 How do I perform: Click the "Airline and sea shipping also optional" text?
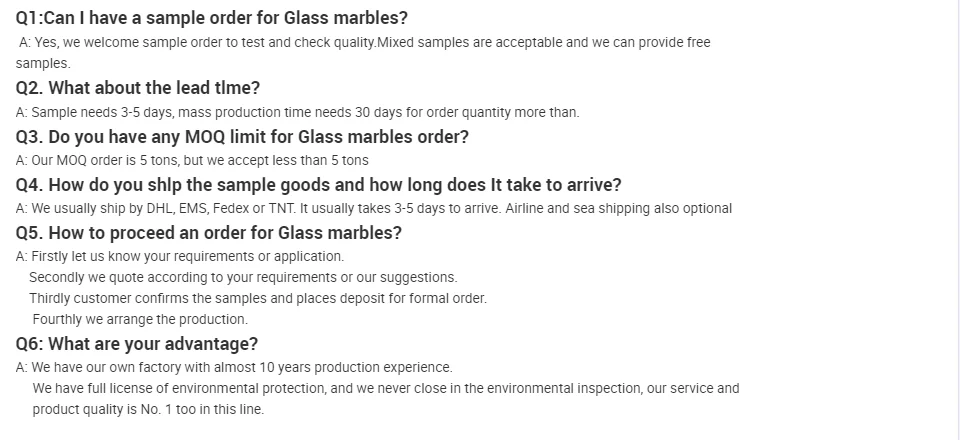pos(618,208)
